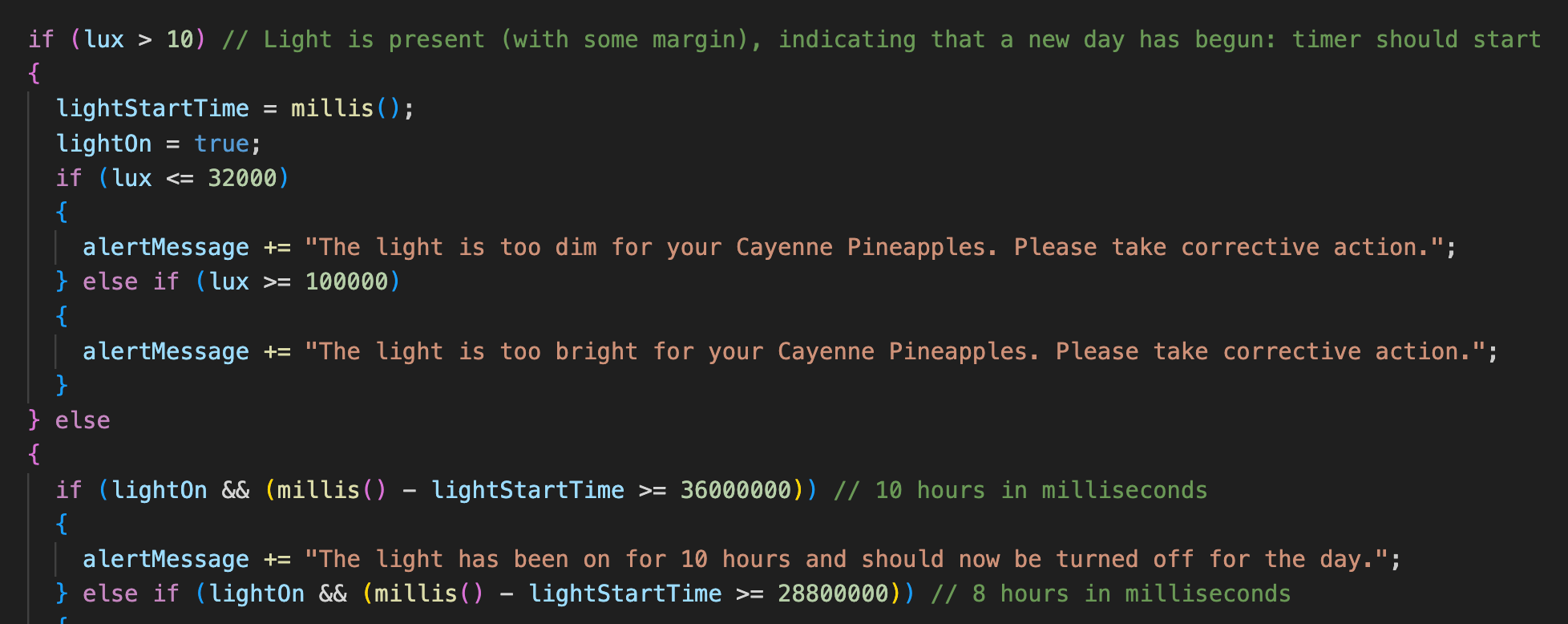1568x624 pixels.
Task: Click the 28800000 milliseconds value
Action: (x=833, y=594)
